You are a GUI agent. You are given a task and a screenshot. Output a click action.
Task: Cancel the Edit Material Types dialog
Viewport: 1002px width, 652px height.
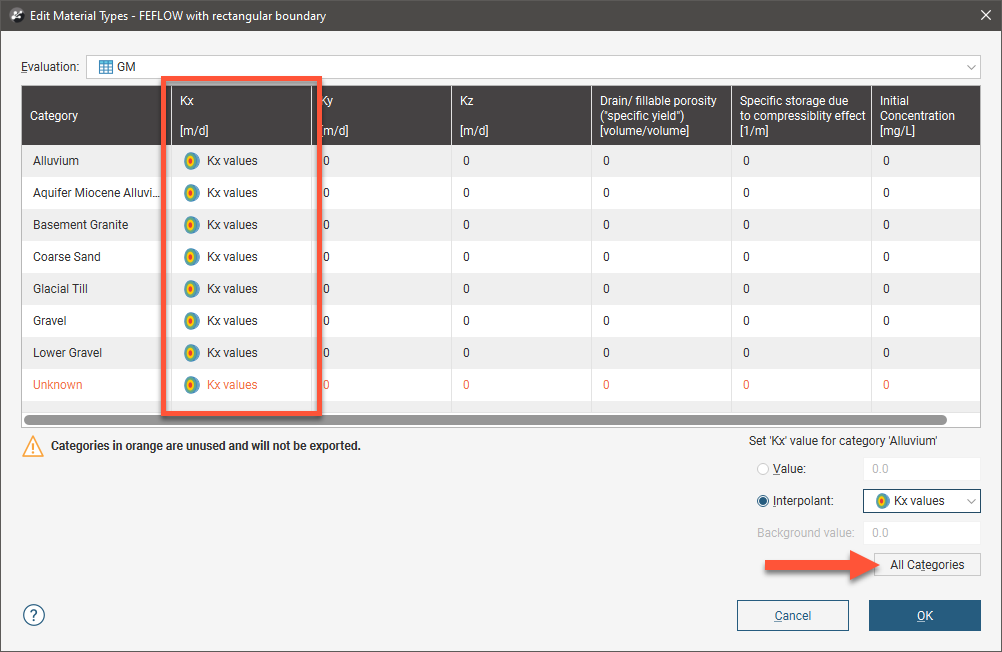pos(792,616)
